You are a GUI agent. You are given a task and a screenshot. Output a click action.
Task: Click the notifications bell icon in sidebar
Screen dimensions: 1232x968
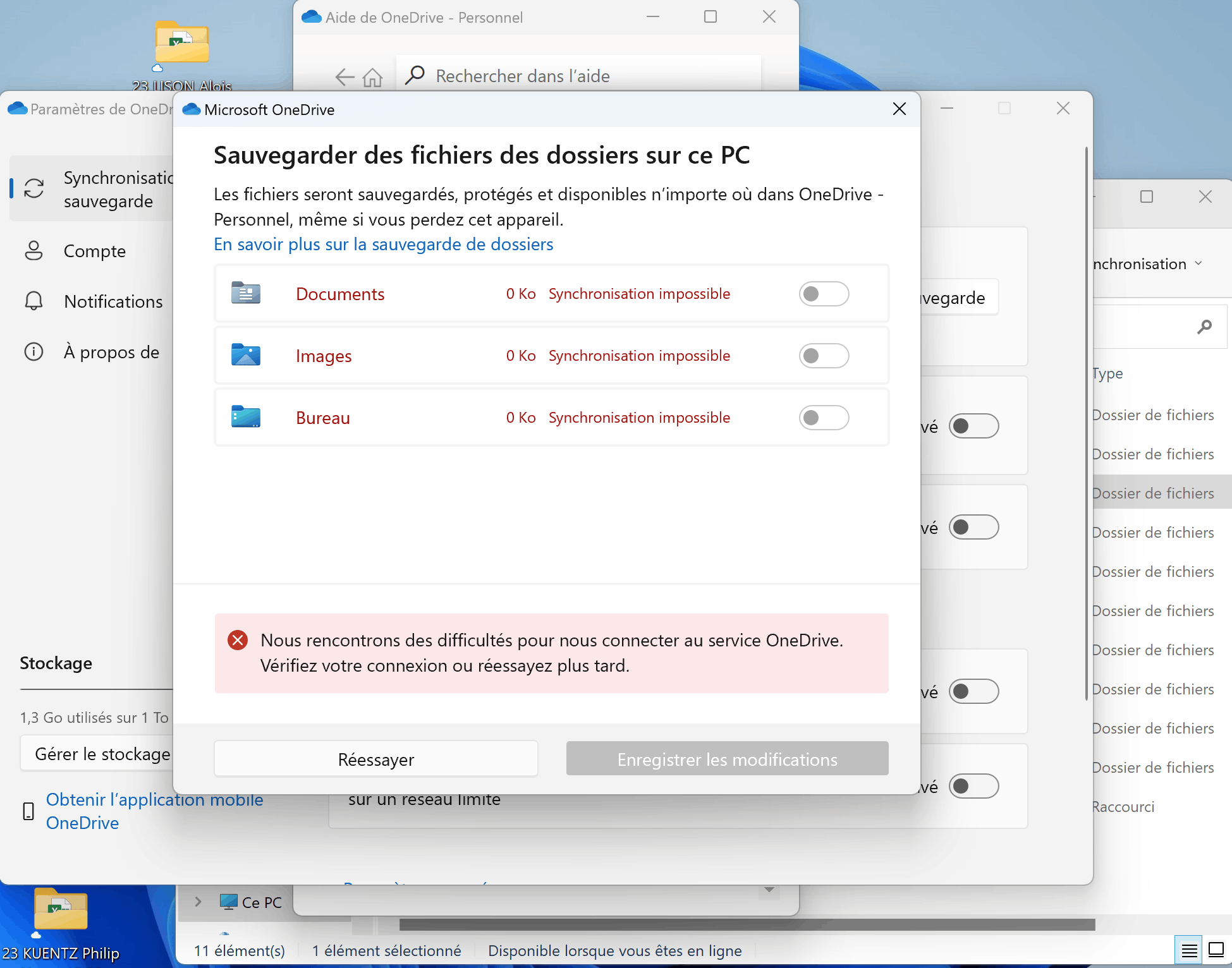34,301
